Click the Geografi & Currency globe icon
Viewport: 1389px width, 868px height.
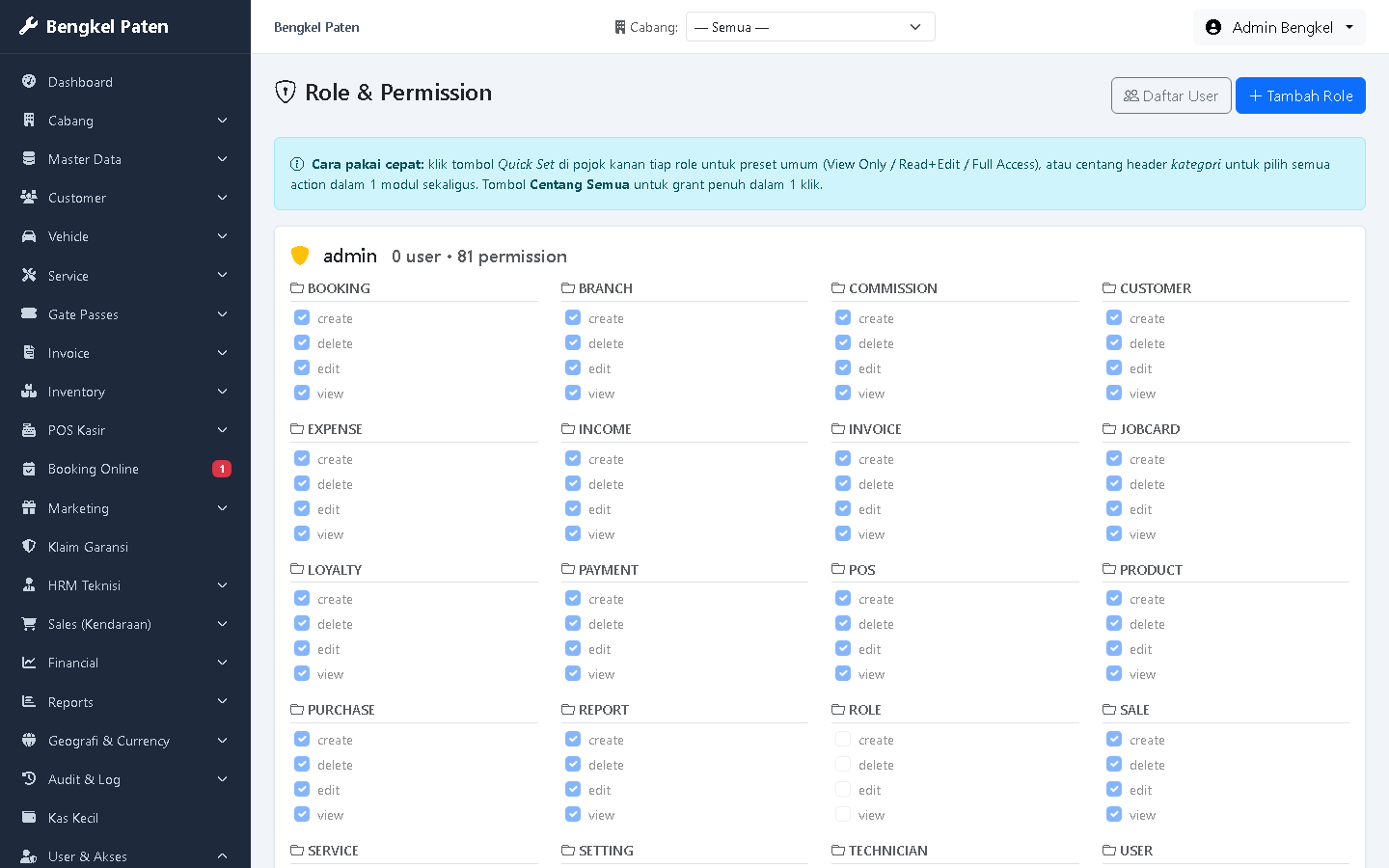click(29, 741)
